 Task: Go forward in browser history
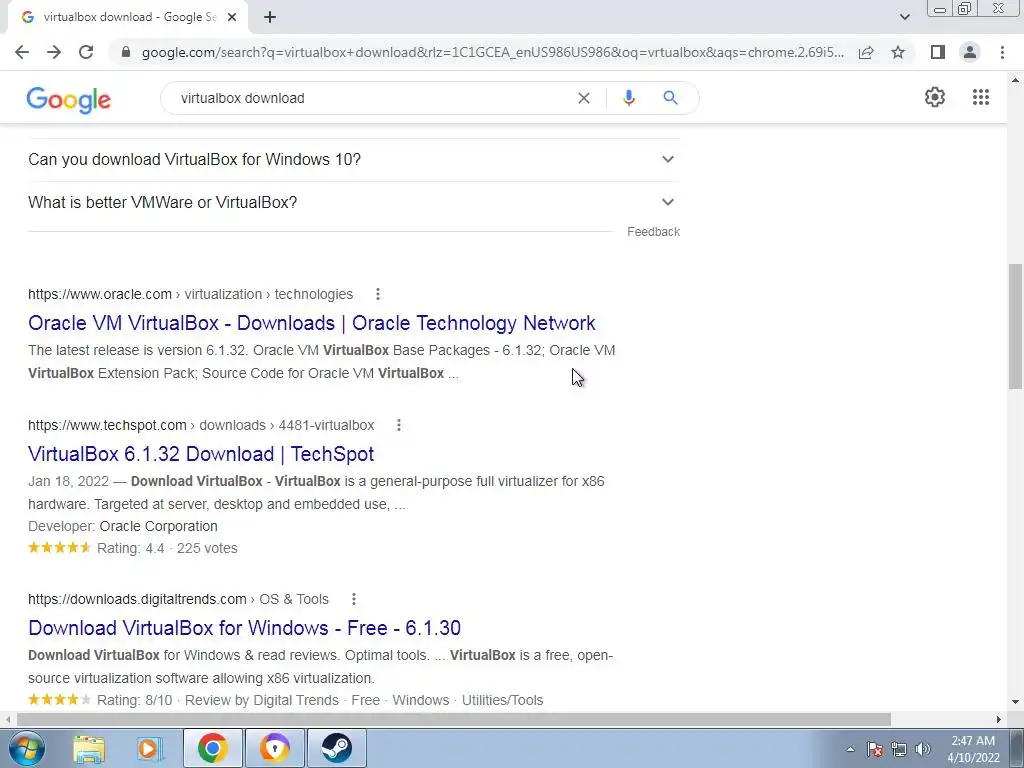pos(54,52)
